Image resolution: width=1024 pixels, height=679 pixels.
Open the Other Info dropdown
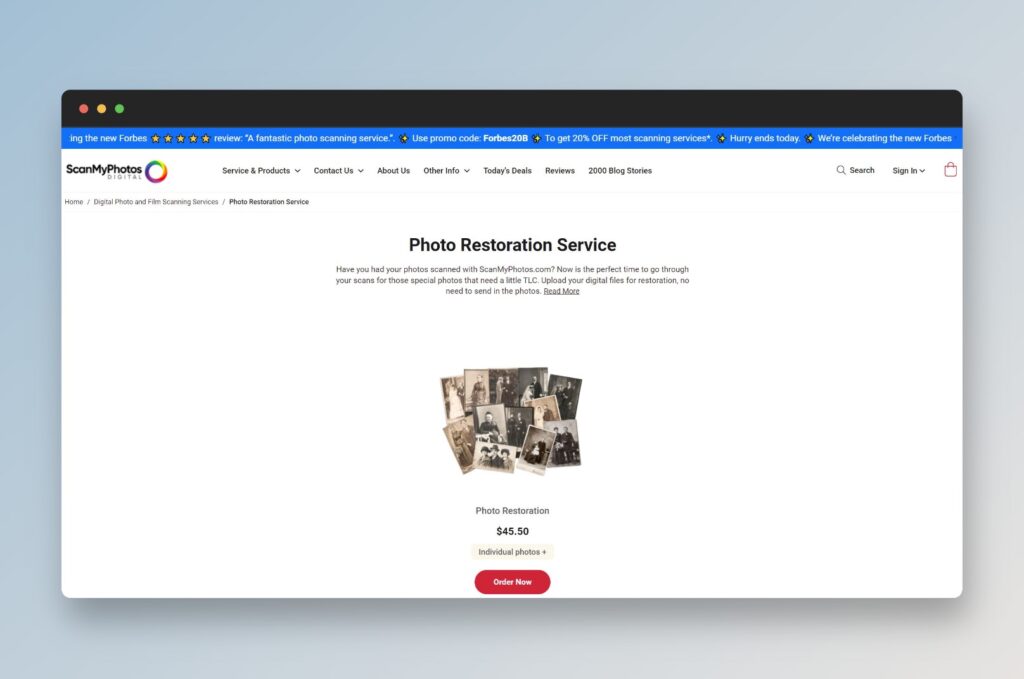click(446, 171)
